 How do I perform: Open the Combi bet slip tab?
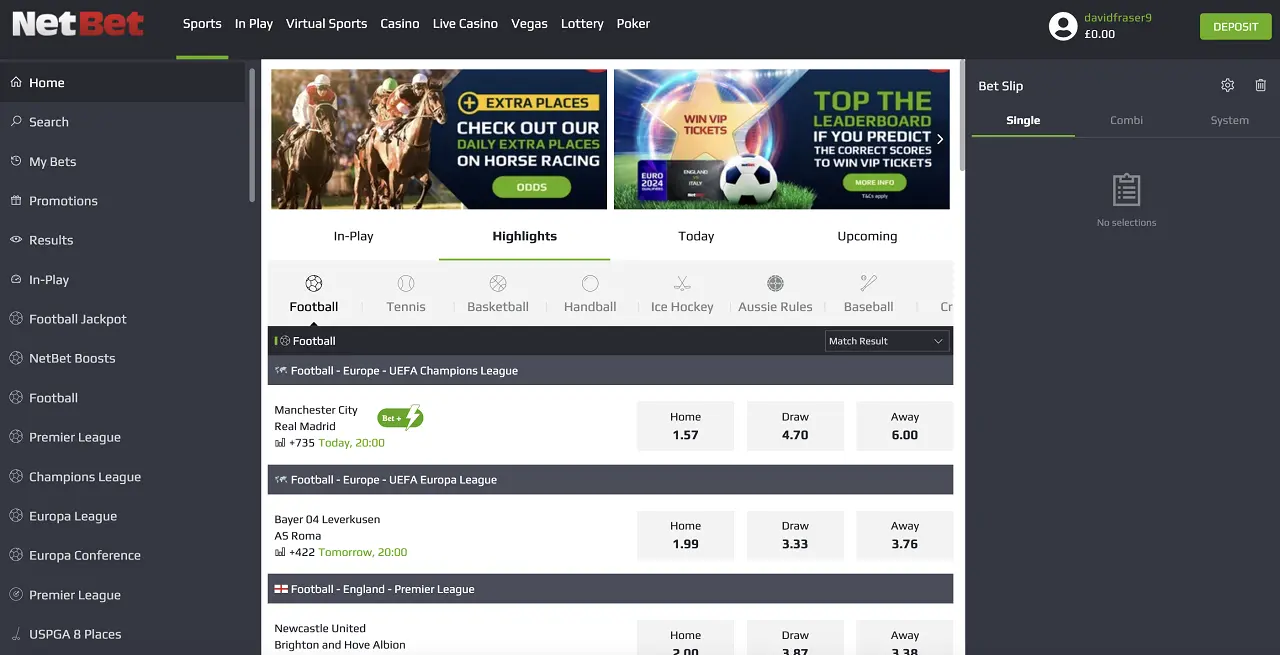tap(1126, 120)
